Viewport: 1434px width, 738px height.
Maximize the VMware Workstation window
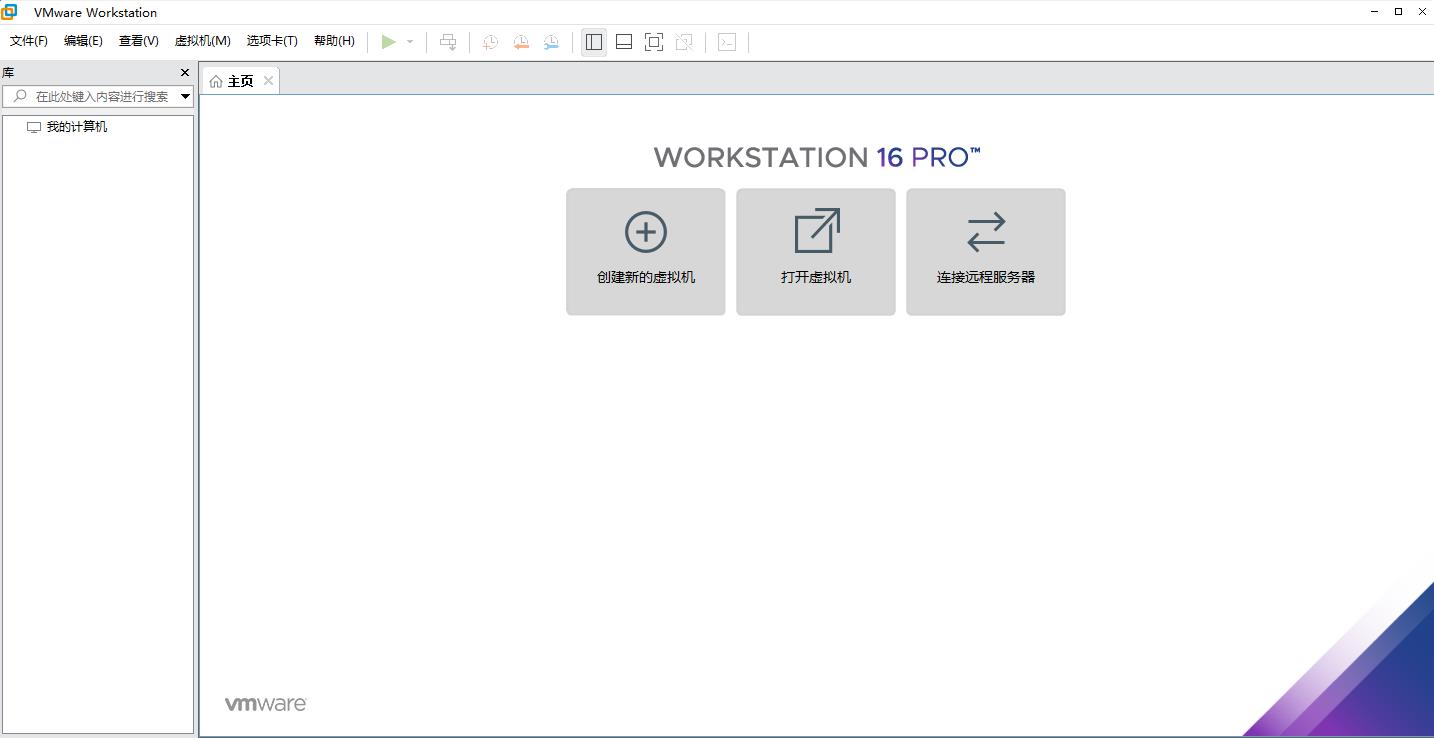(x=1399, y=11)
